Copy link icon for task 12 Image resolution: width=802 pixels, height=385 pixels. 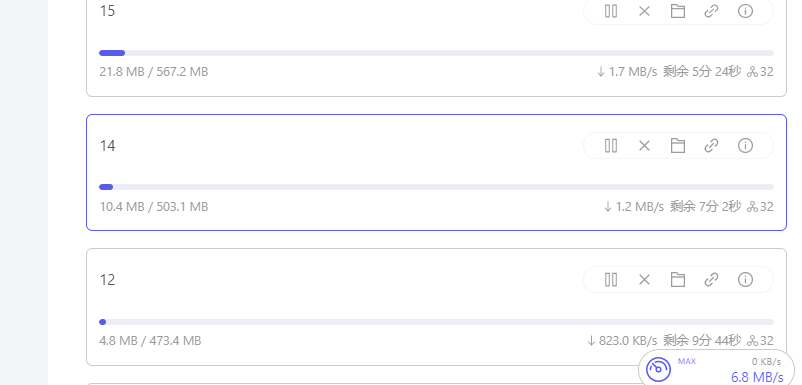[711, 280]
